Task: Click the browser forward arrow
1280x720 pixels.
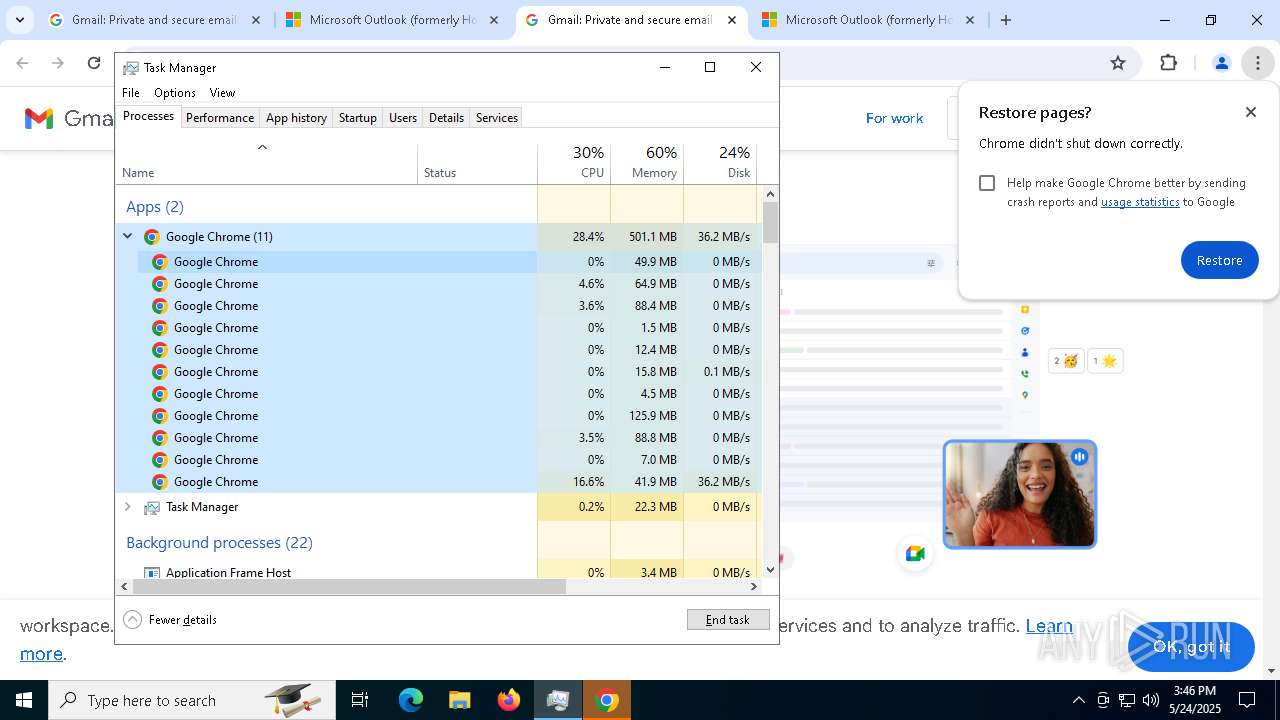Action: point(58,63)
